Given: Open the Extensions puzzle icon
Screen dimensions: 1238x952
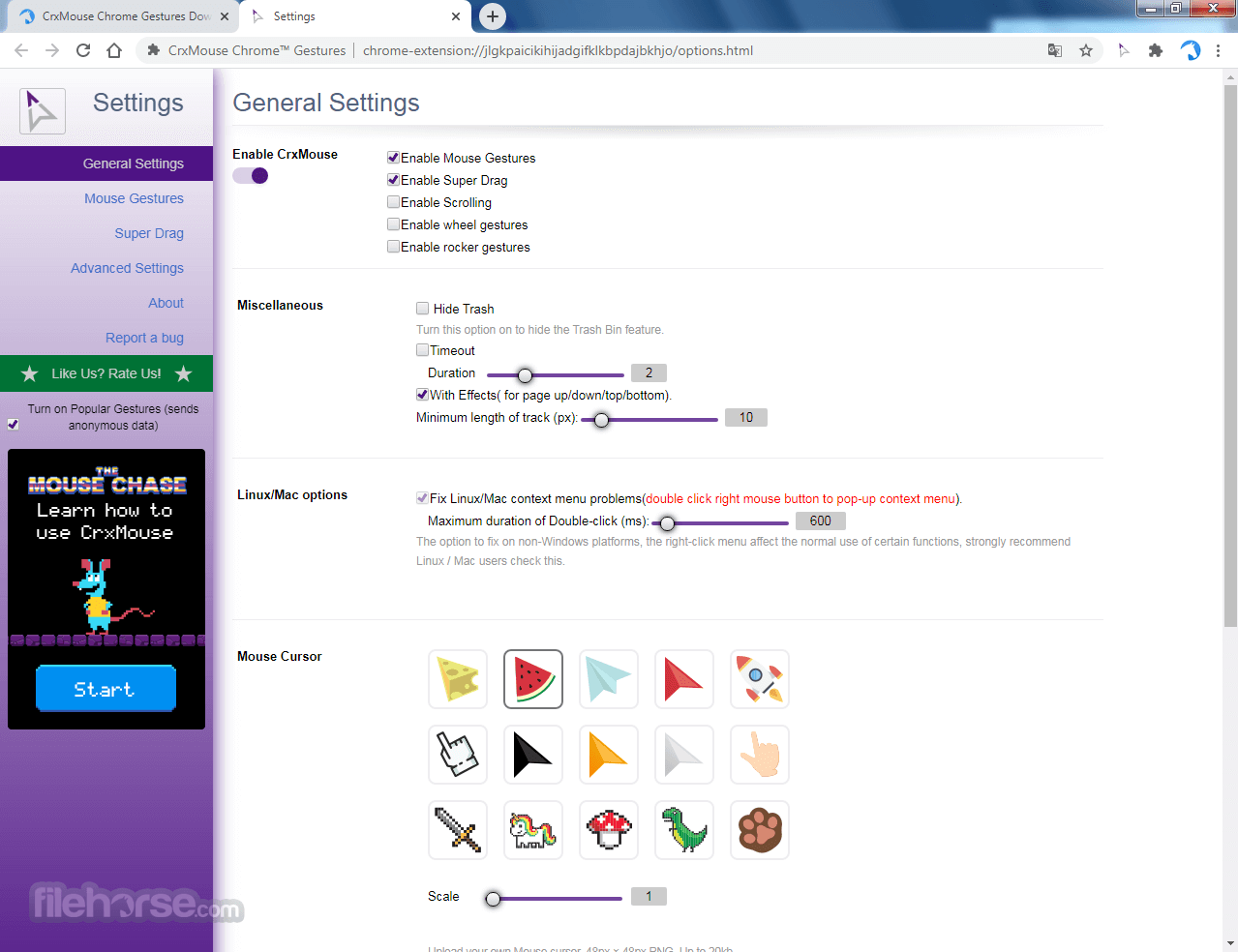Looking at the screenshot, I should 1156,50.
